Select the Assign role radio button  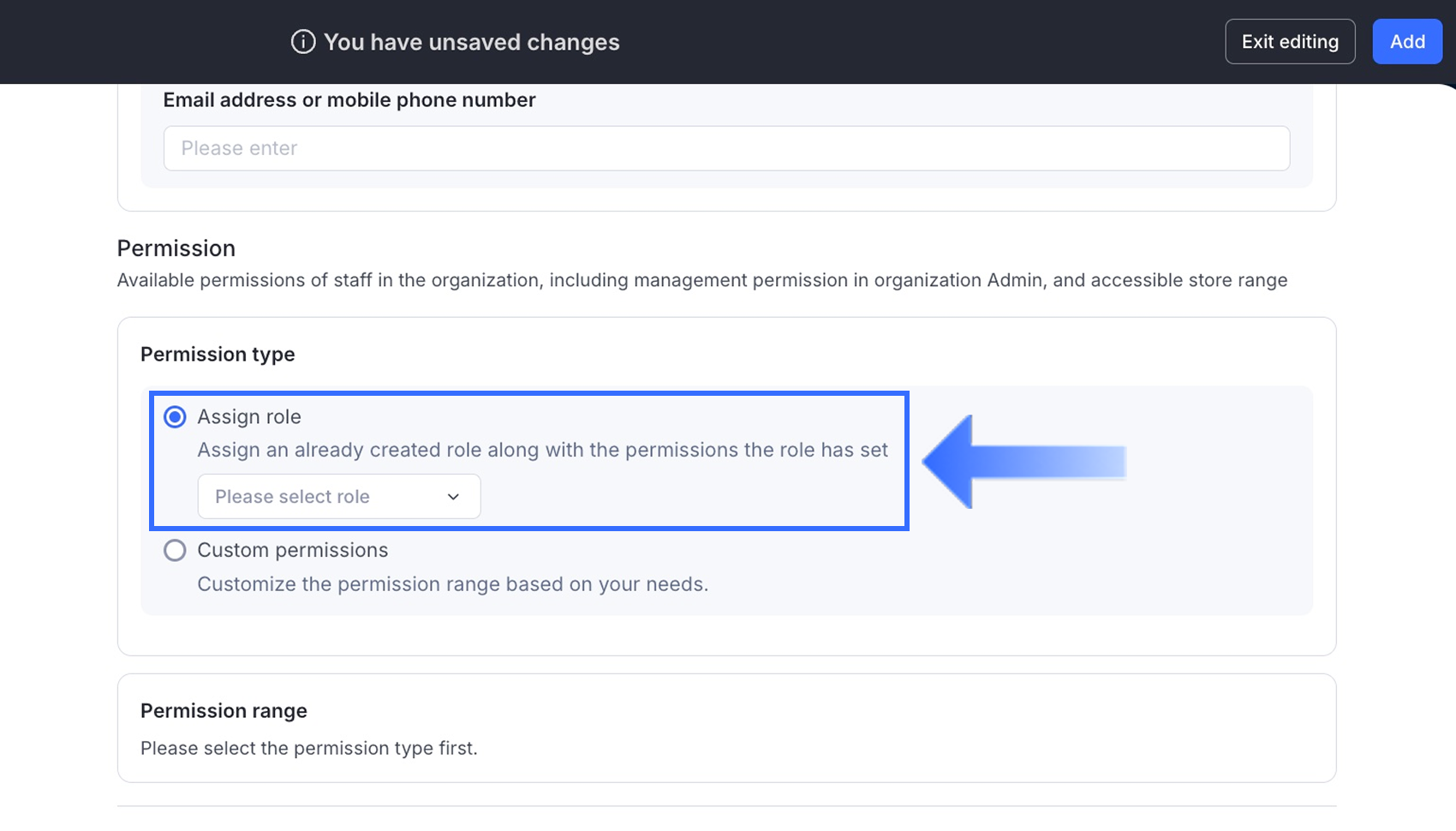(175, 417)
